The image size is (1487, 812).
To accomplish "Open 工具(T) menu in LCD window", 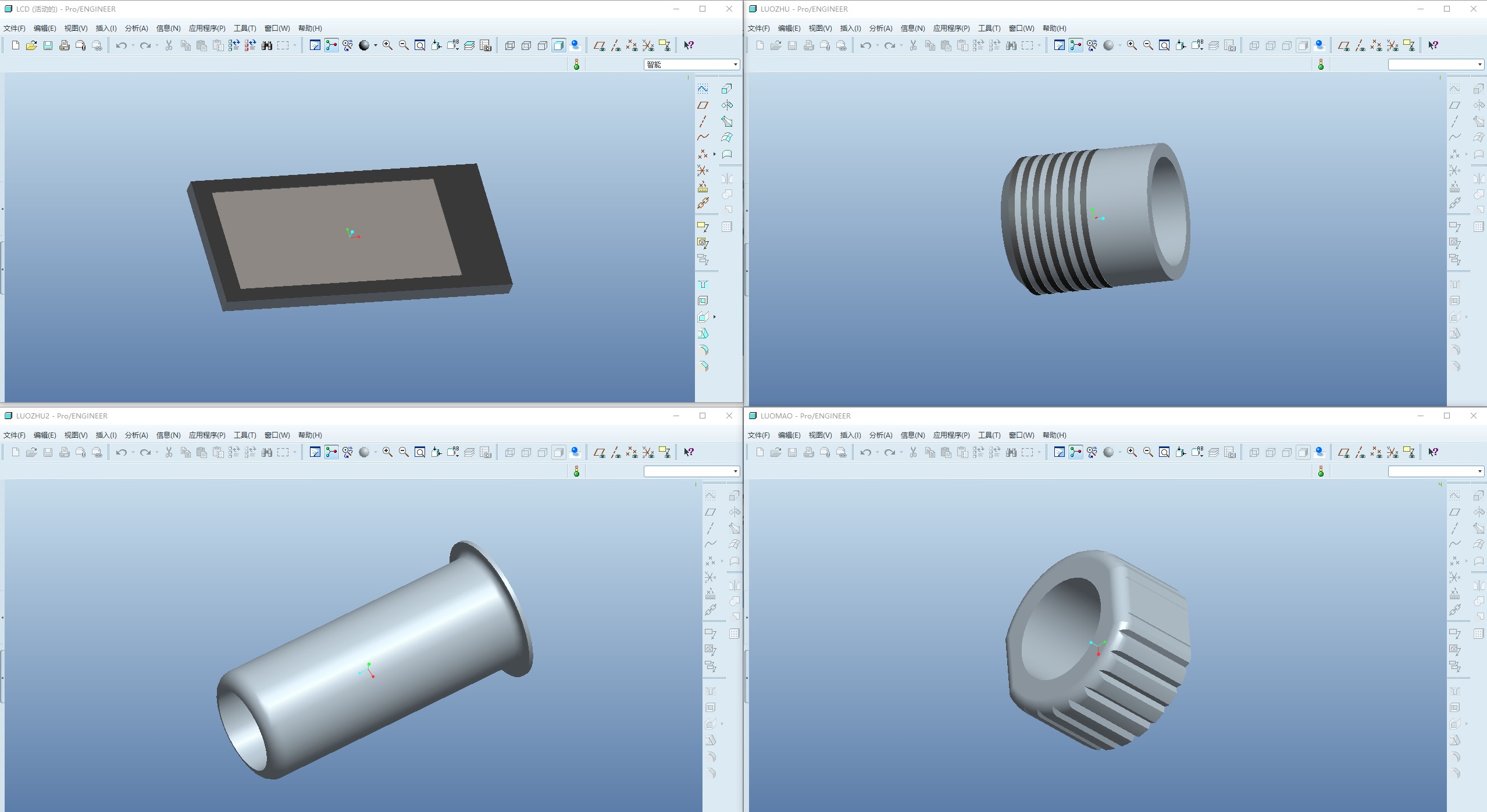I will 245,28.
